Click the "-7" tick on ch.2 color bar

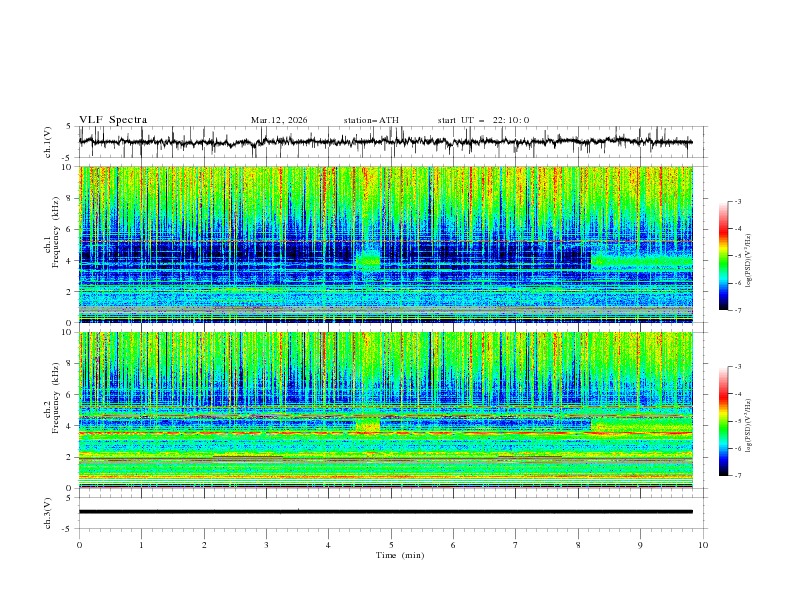[737, 475]
